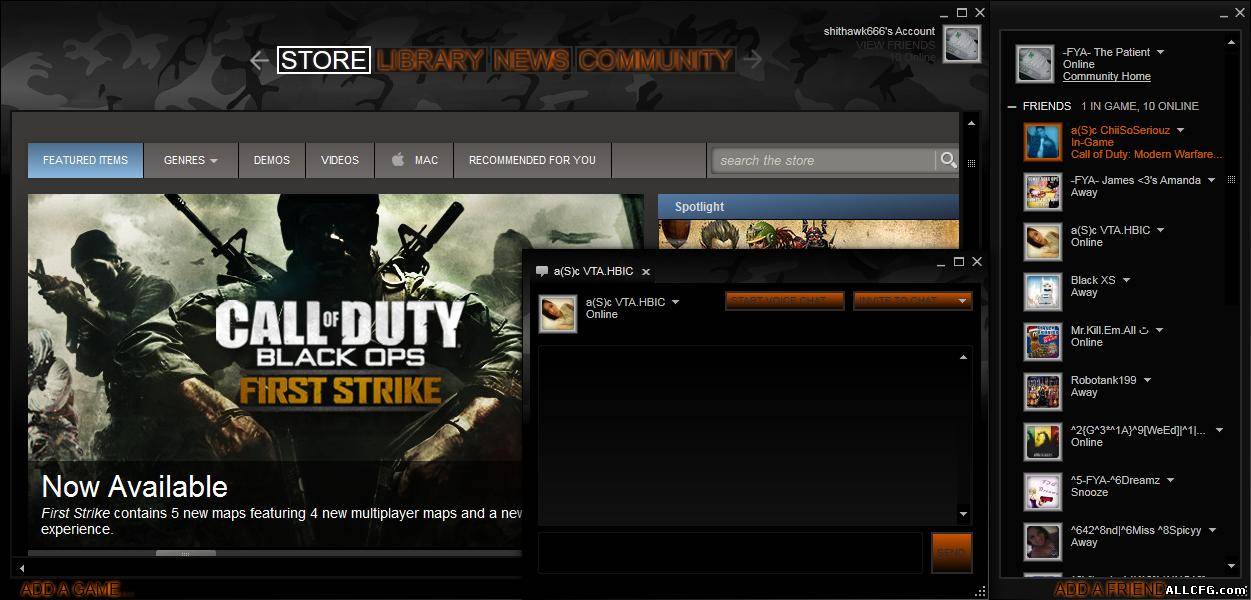Switch to the NEWS tab
Screen dimensions: 1251x600
[531, 60]
